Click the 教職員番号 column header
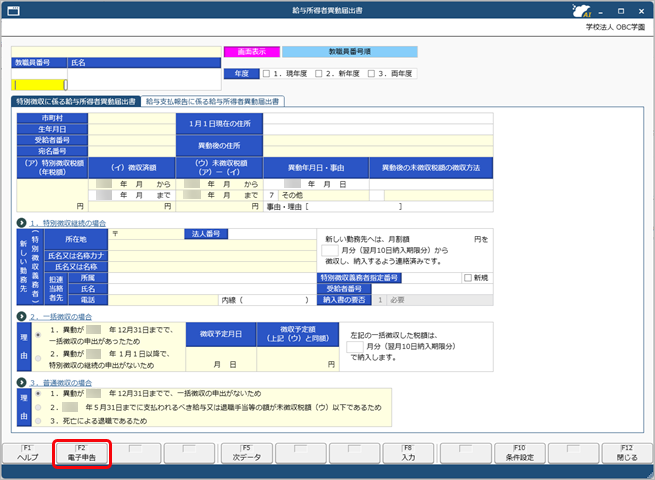This screenshot has width=655, height=480. tap(39, 63)
